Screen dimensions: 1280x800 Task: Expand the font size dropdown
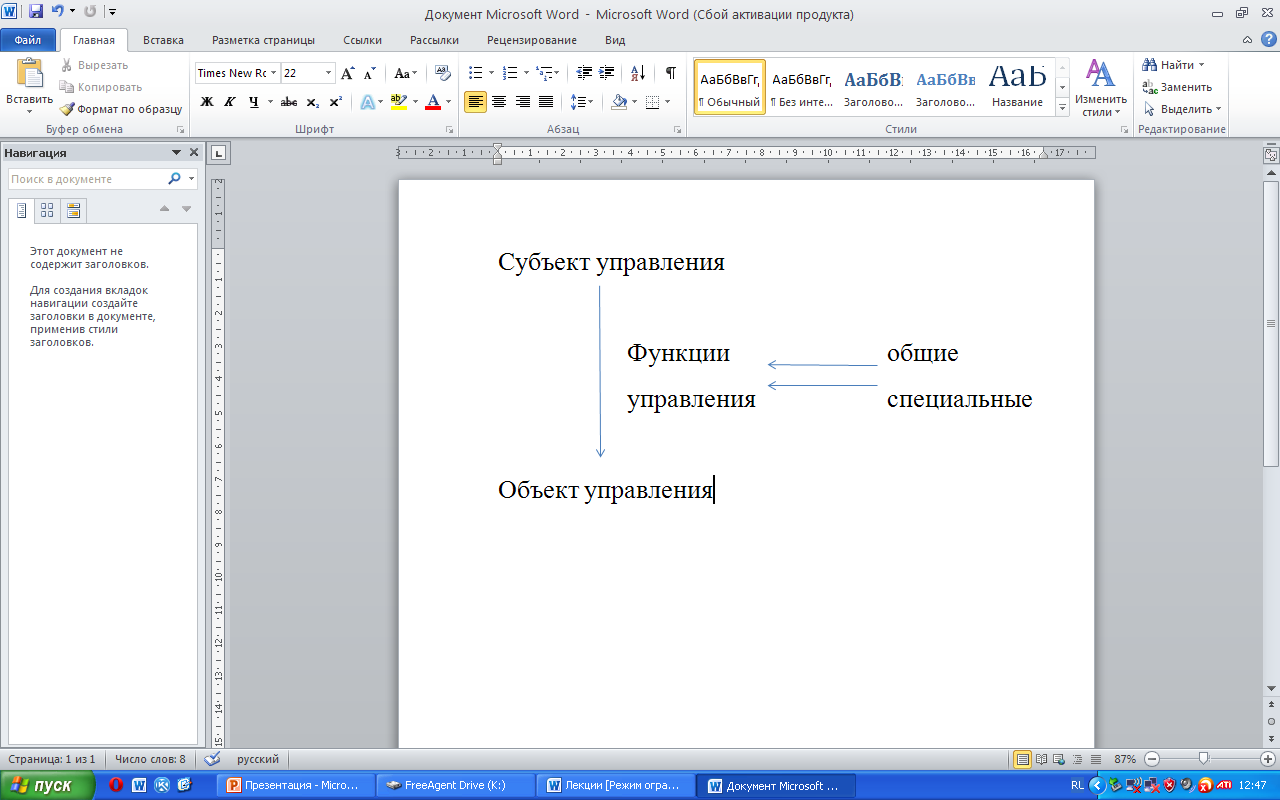point(328,73)
